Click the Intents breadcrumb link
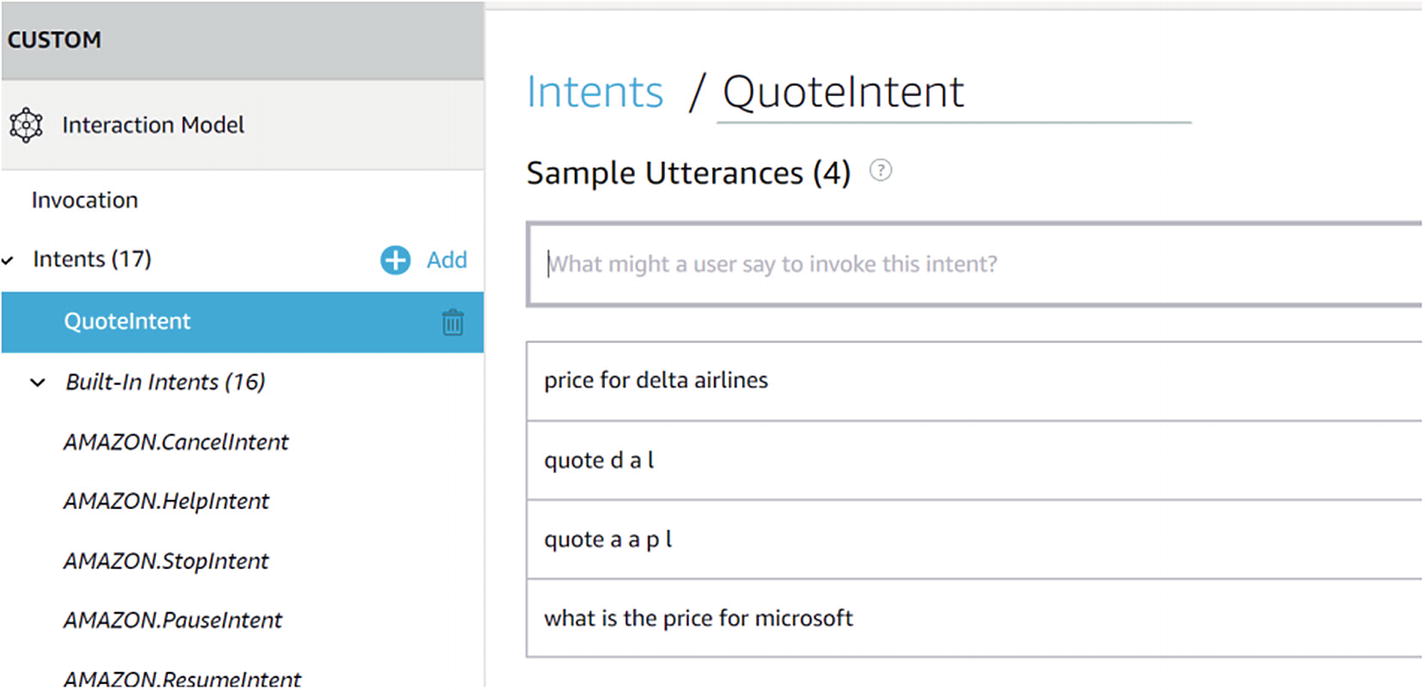1425x690 pixels. click(x=594, y=92)
